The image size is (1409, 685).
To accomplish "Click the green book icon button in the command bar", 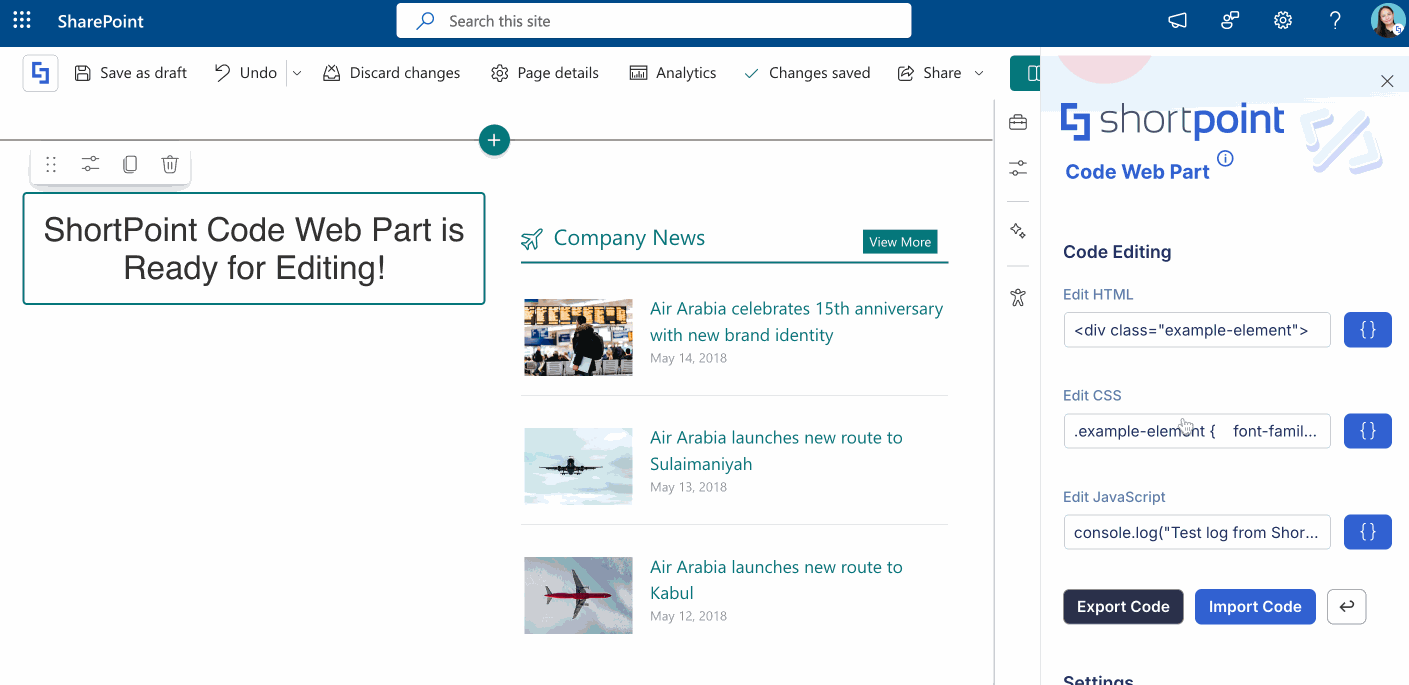I will (x=1026, y=73).
